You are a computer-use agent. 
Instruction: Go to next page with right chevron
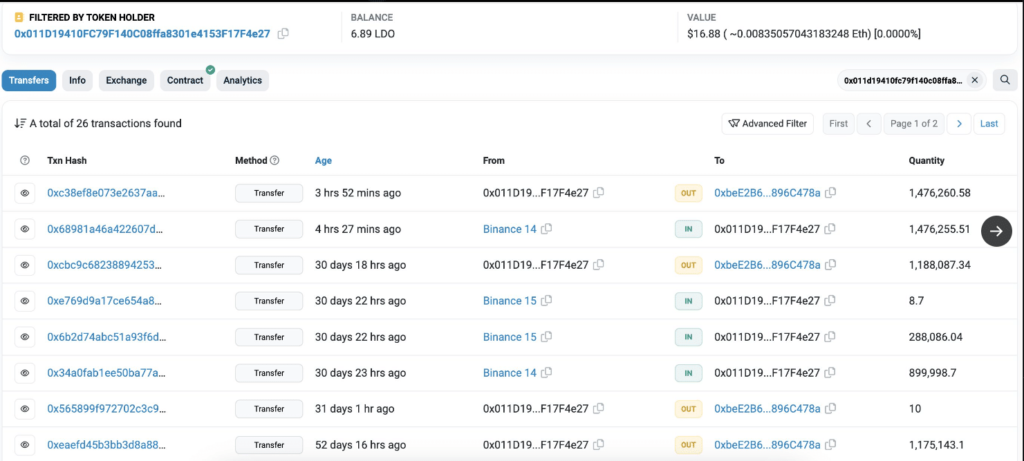click(x=959, y=124)
